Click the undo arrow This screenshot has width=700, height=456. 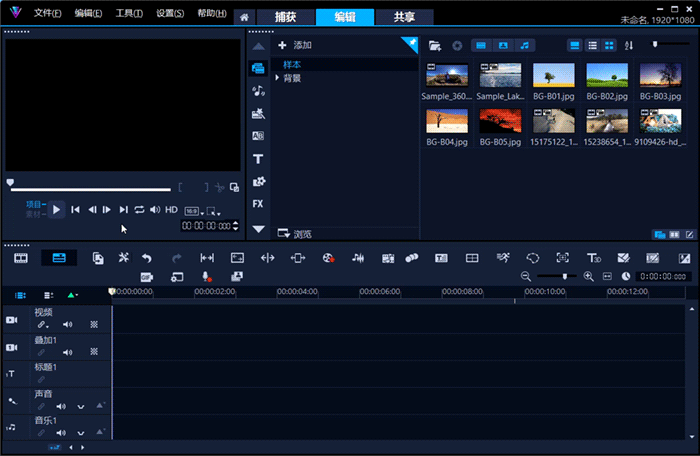[x=146, y=258]
